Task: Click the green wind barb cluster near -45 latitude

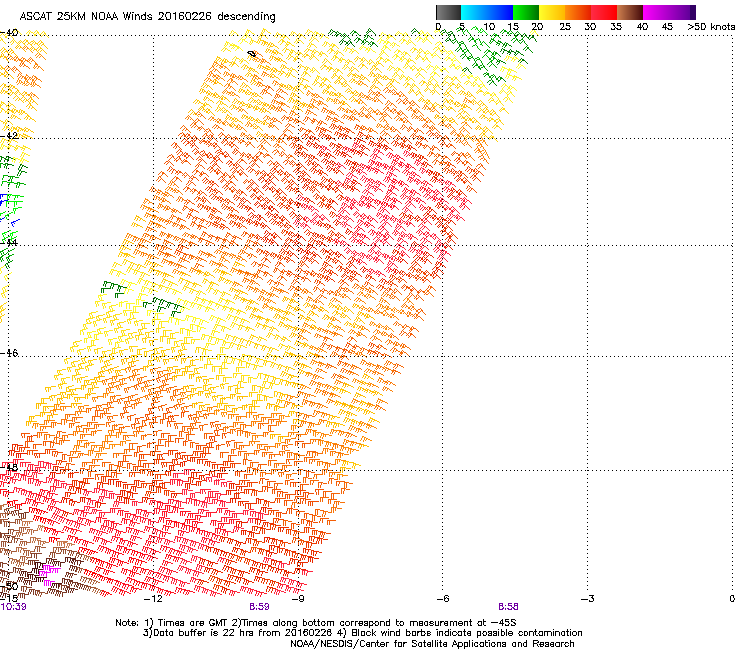Action: point(163,306)
